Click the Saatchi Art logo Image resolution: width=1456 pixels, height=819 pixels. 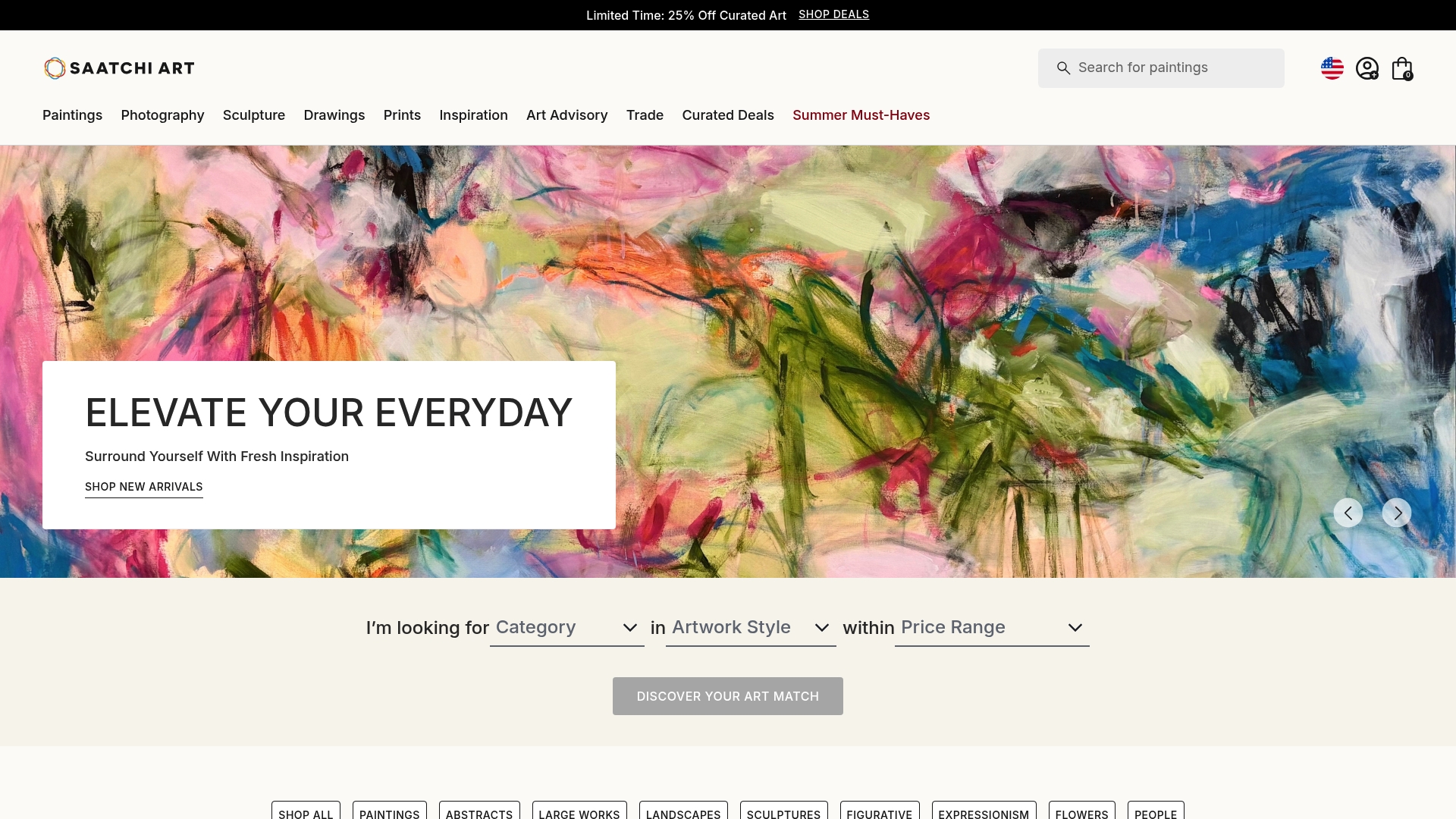(119, 68)
